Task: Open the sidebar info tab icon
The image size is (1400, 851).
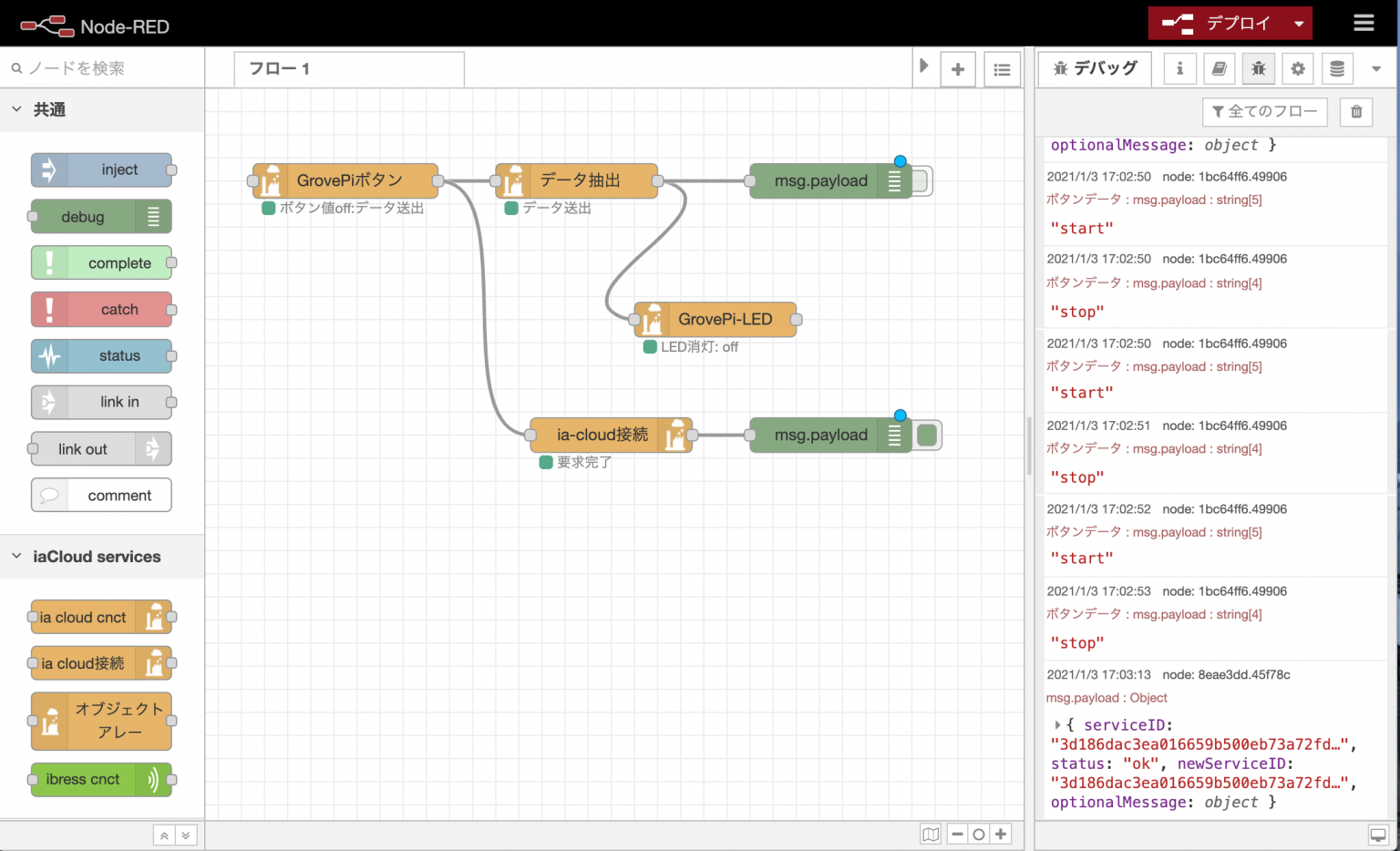Action: [x=1179, y=68]
